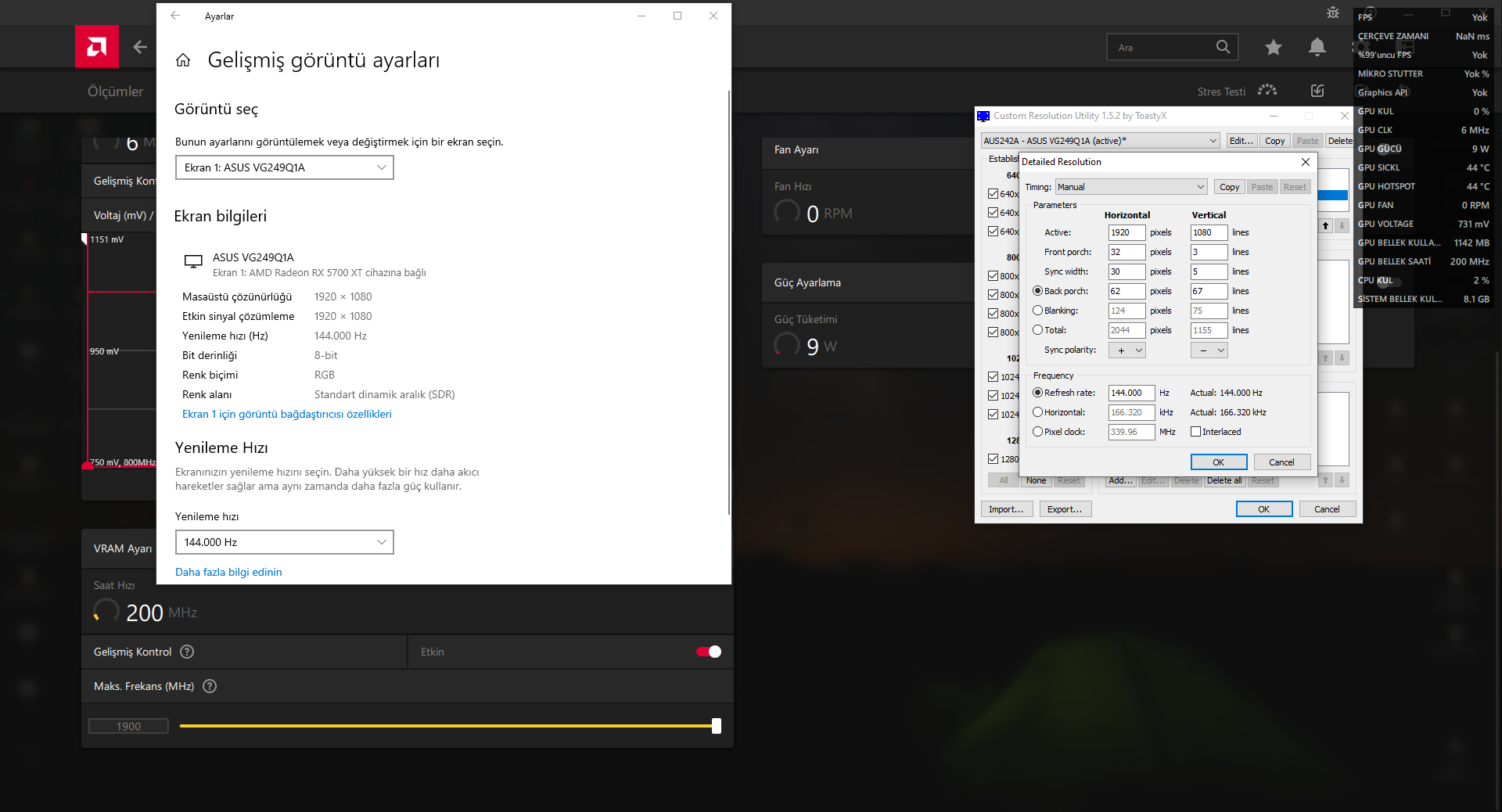Select the Refresh rate radio button
This screenshot has width=1502, height=812.
pyautogui.click(x=1037, y=393)
